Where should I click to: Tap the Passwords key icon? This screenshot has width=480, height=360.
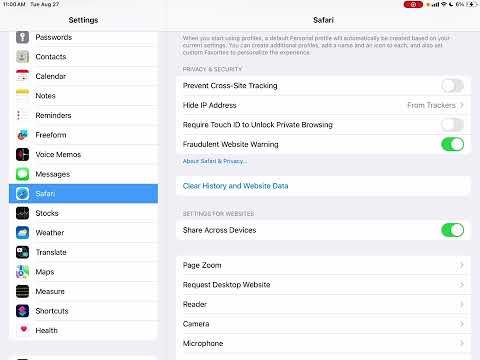(x=22, y=37)
